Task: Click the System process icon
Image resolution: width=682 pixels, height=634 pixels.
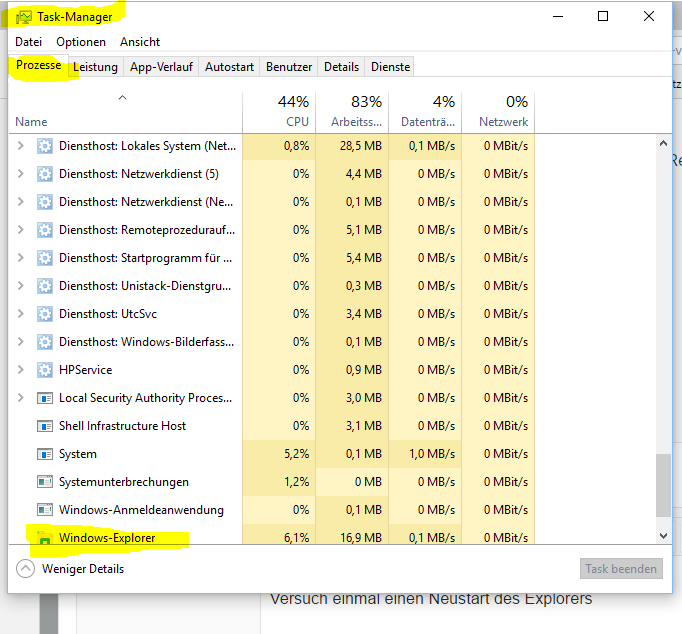Action: click(45, 454)
